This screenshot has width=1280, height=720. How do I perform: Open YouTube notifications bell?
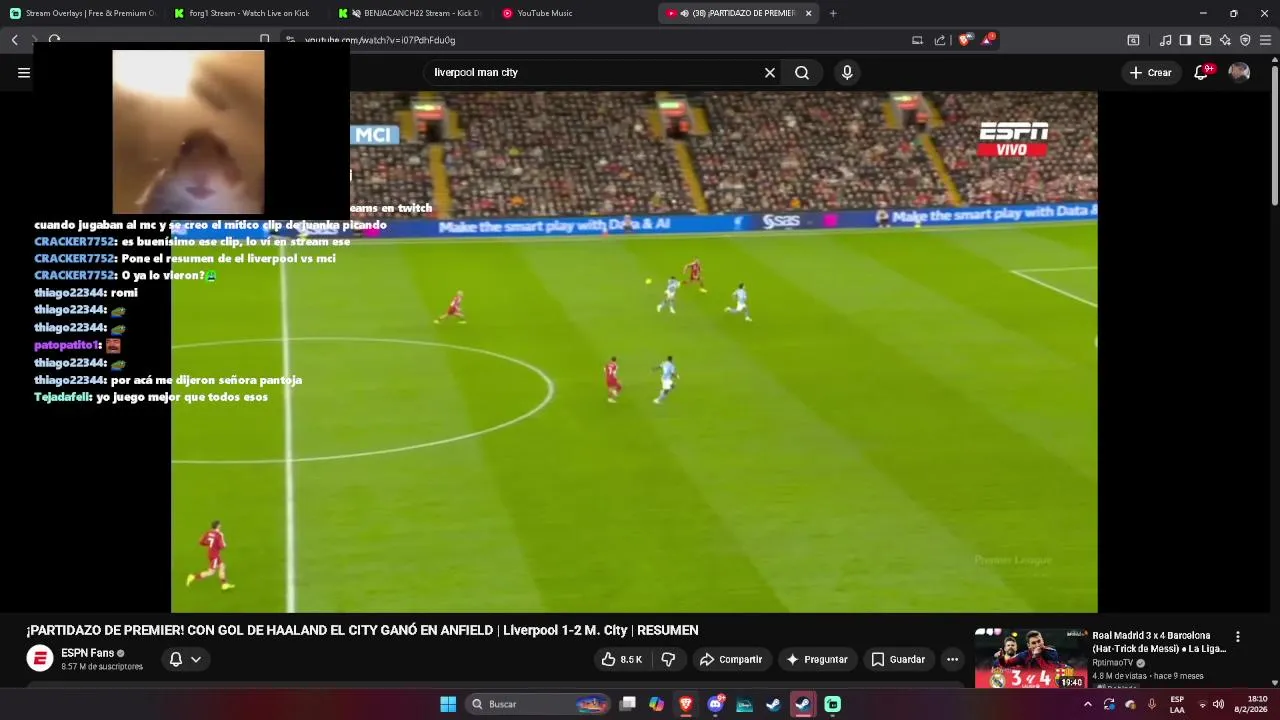pos(1202,73)
